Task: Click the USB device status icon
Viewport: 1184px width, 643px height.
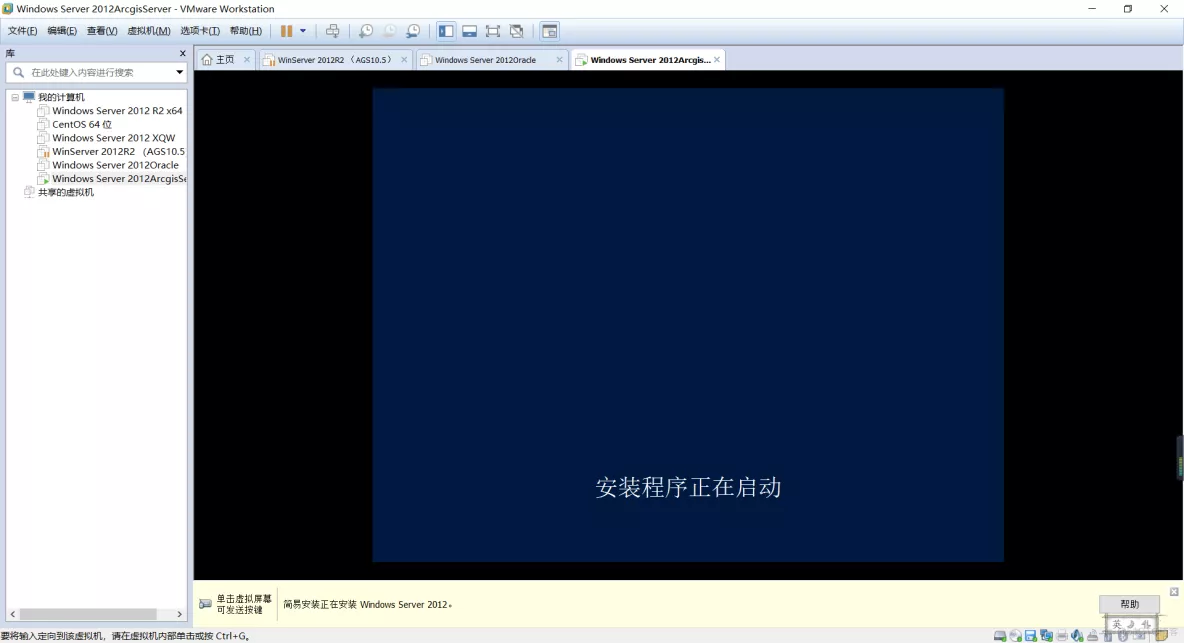Action: 1093,634
